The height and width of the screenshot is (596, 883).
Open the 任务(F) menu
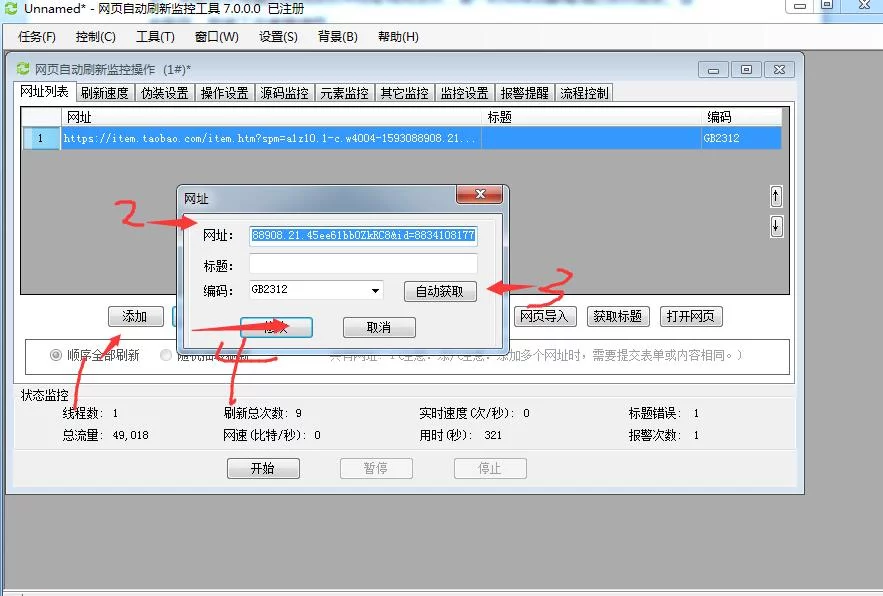pos(37,37)
